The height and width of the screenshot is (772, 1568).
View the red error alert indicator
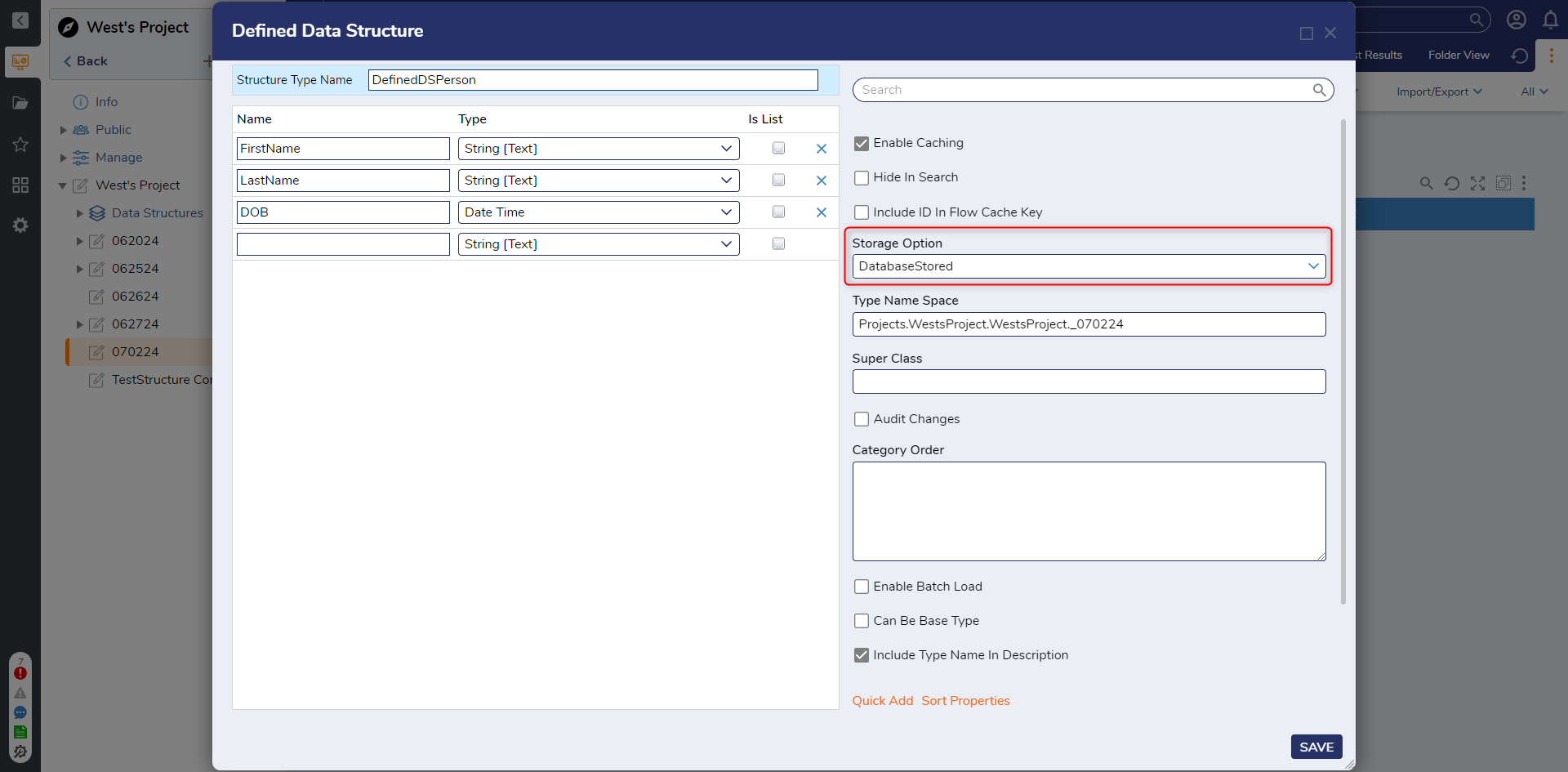coord(20,673)
